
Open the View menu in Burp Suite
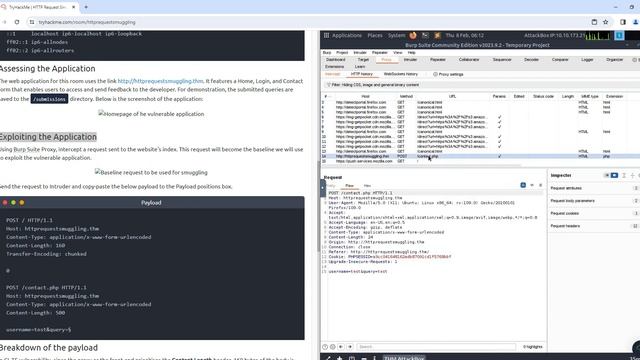pos(398,53)
